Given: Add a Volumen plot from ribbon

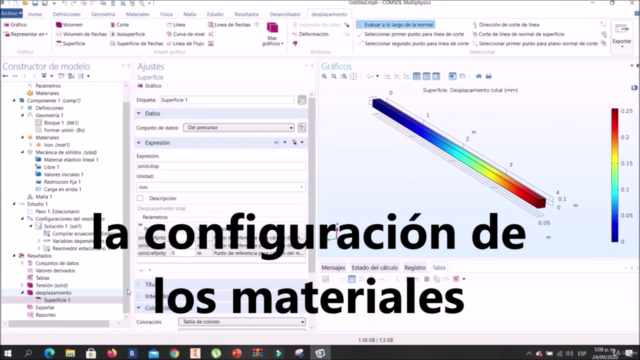Looking at the screenshot, I should 69,25.
